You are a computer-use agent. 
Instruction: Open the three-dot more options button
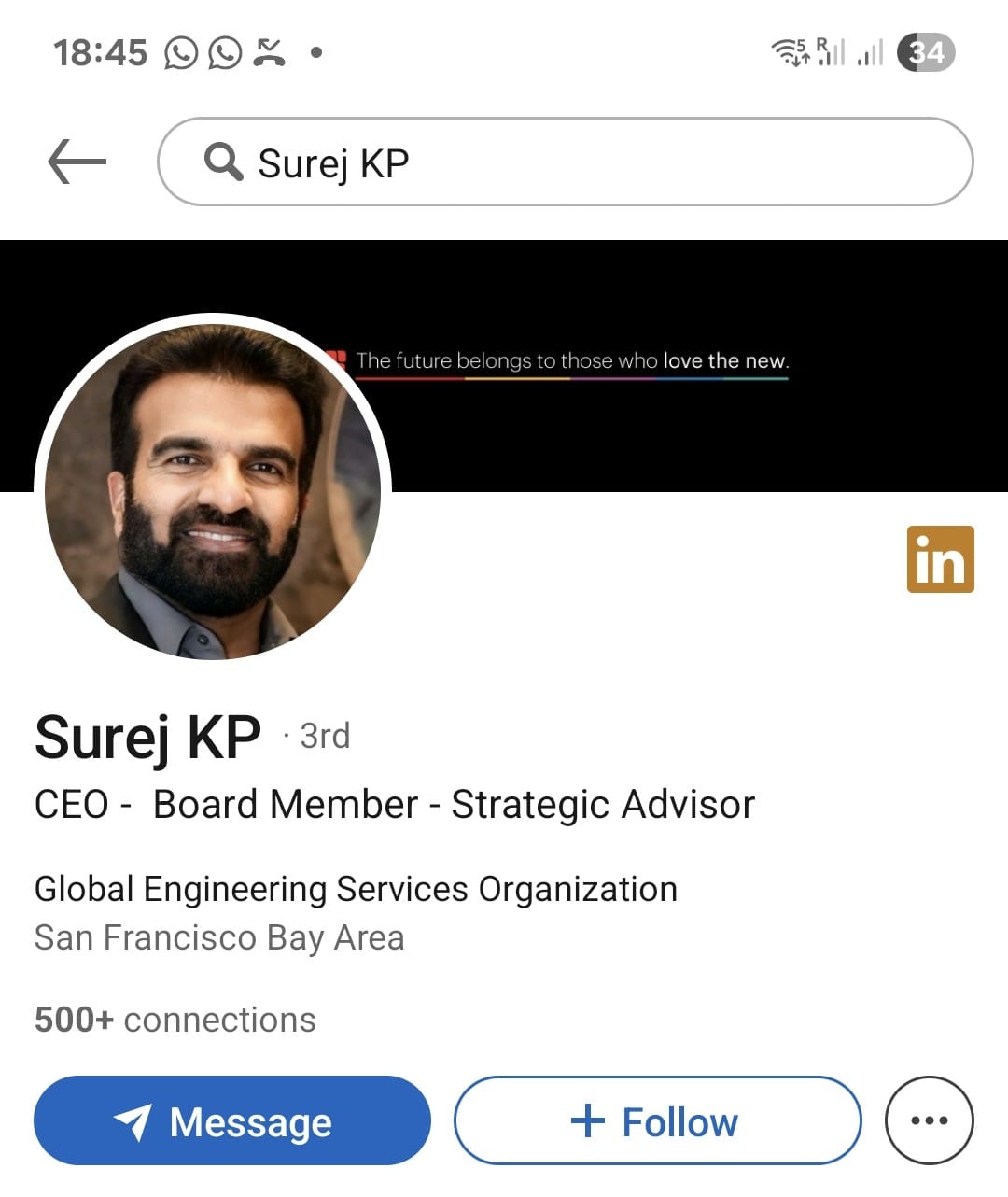pyautogui.click(x=929, y=1120)
